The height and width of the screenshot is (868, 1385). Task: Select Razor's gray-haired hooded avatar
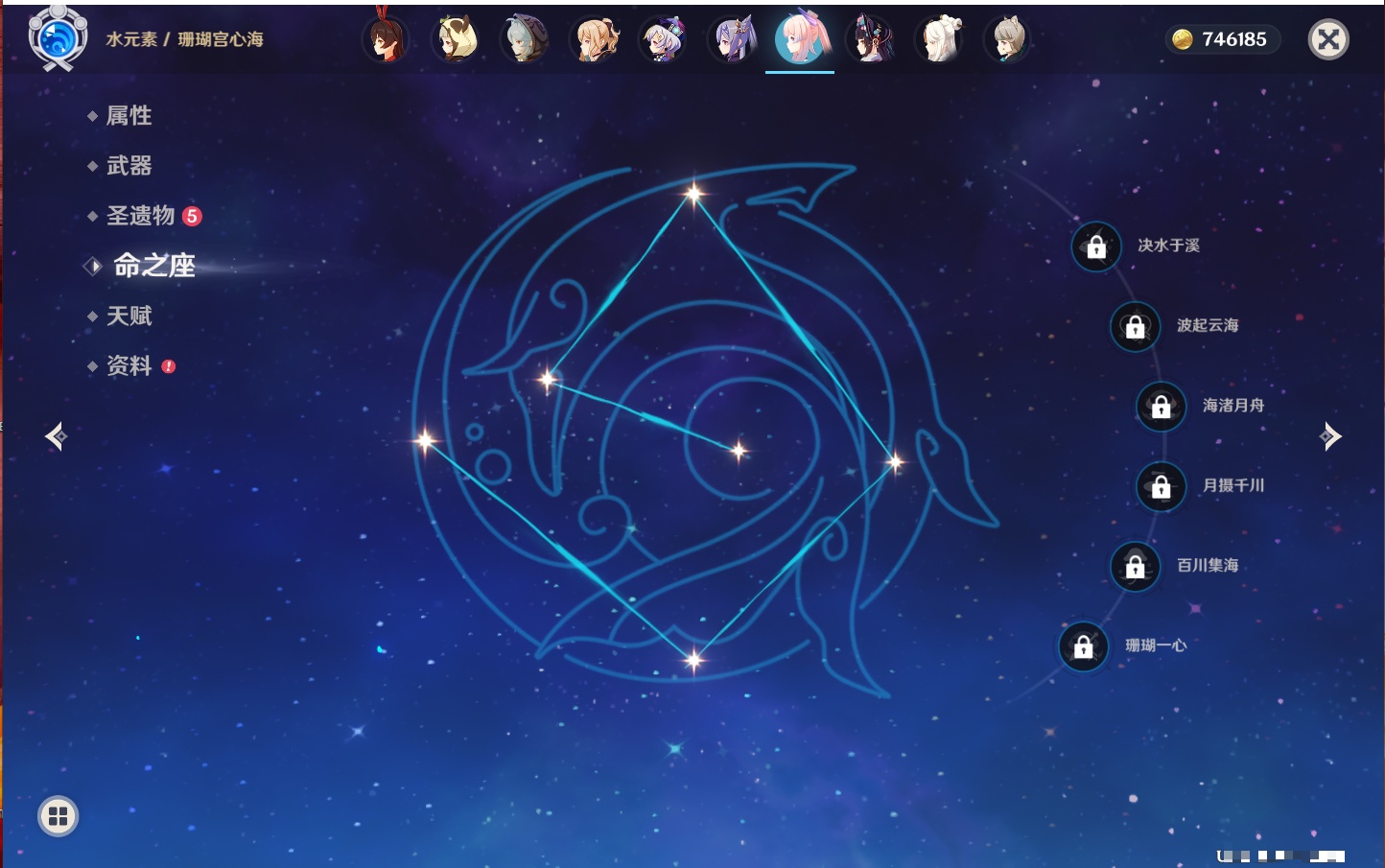click(x=525, y=39)
